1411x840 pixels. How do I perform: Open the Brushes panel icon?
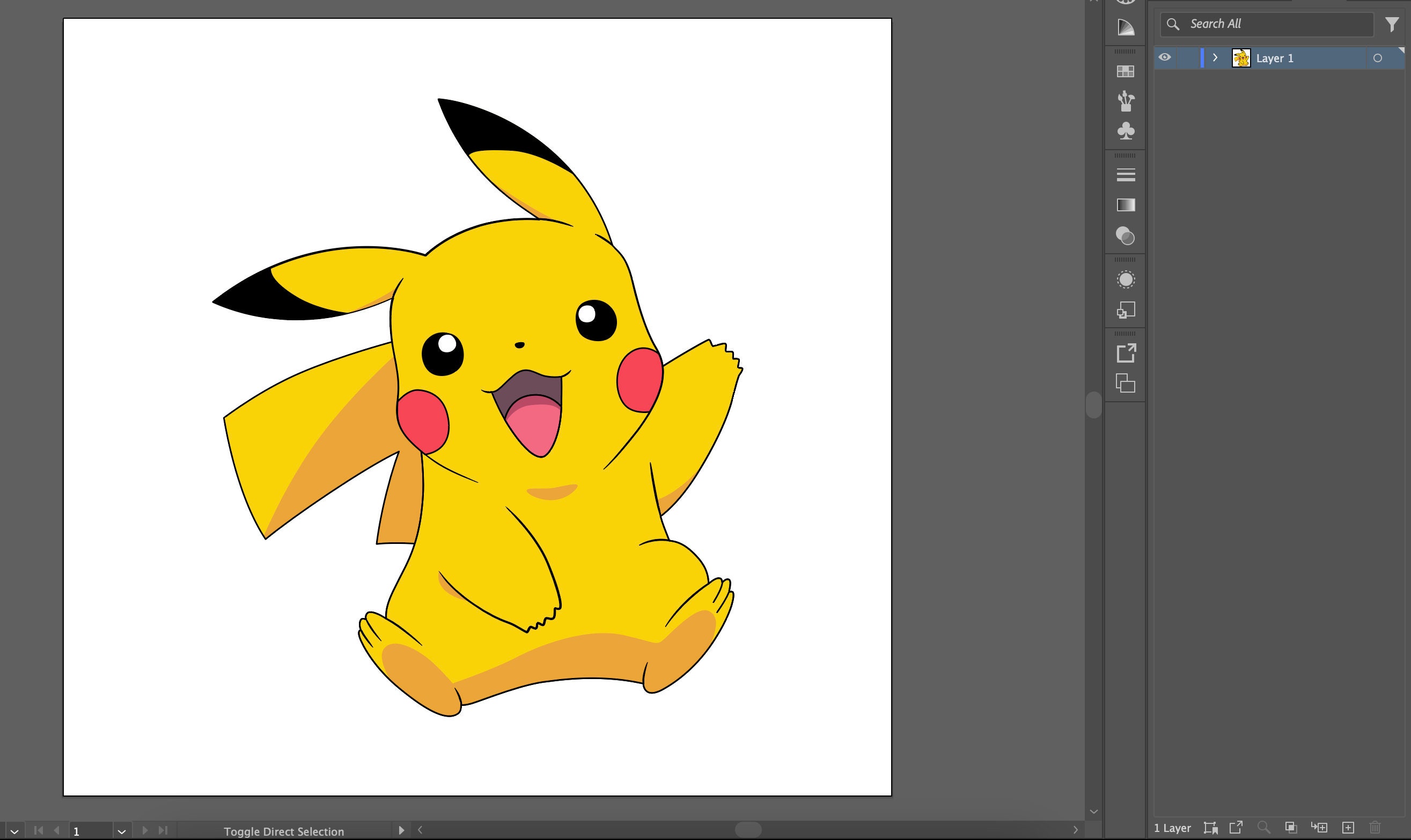click(x=1126, y=102)
